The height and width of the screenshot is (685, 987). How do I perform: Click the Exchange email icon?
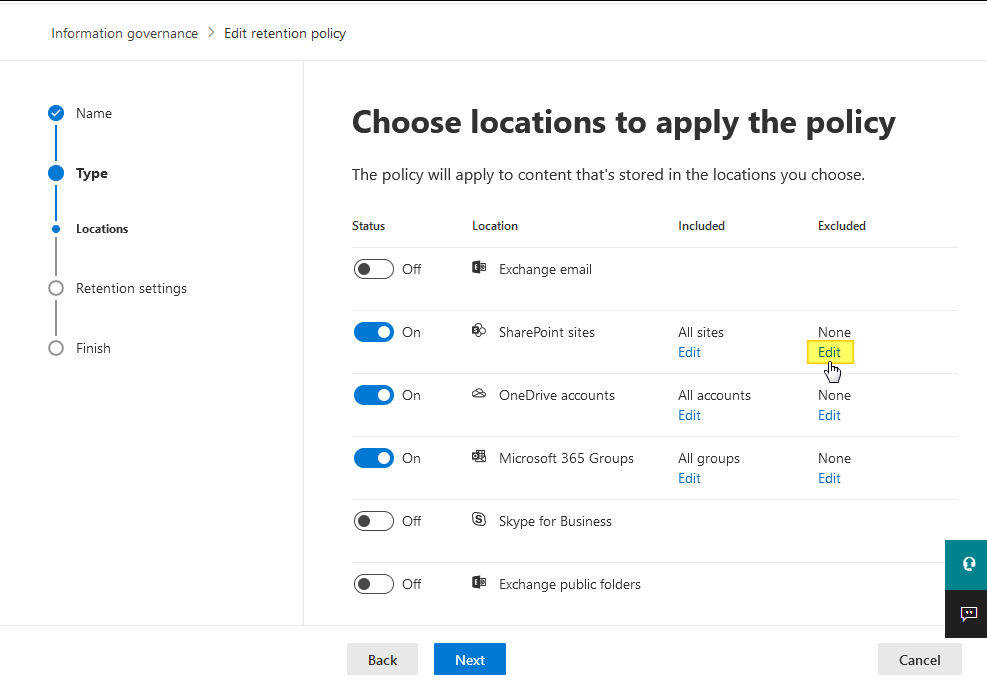pos(479,268)
